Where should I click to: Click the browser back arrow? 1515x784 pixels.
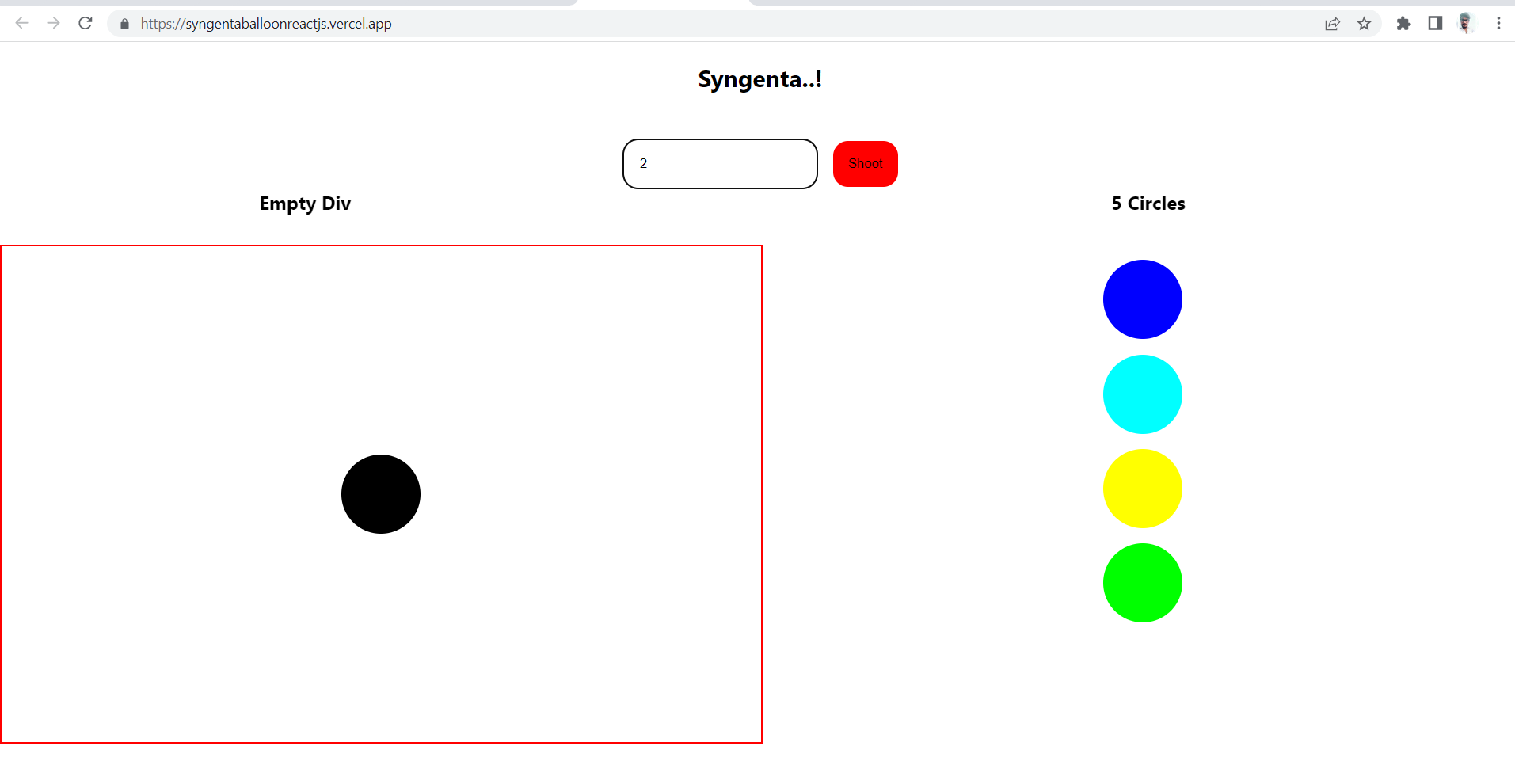coord(21,23)
